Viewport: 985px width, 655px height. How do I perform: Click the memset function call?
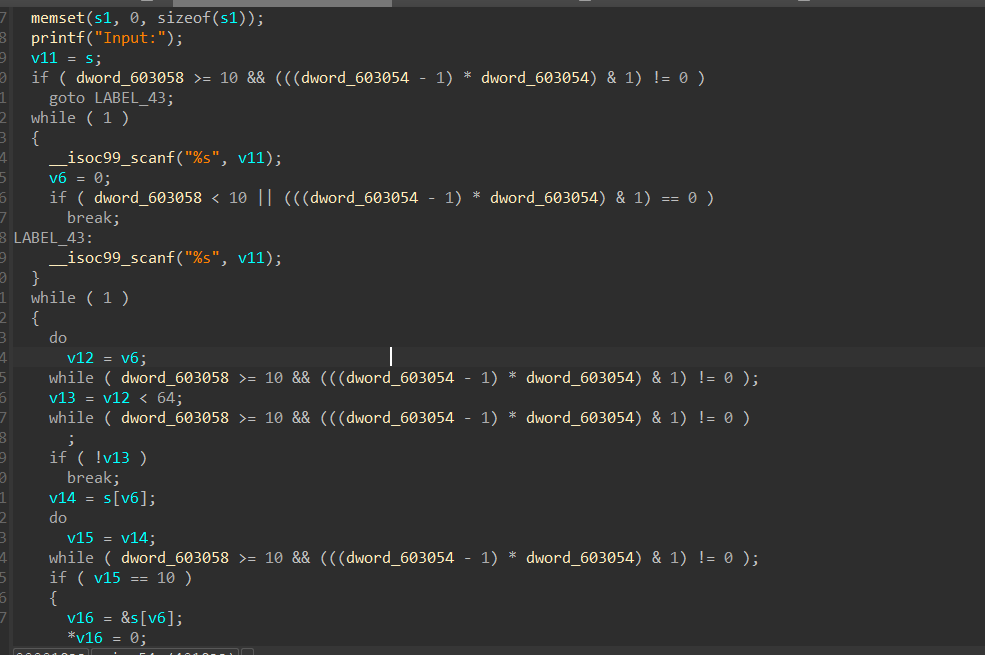[x=58, y=18]
